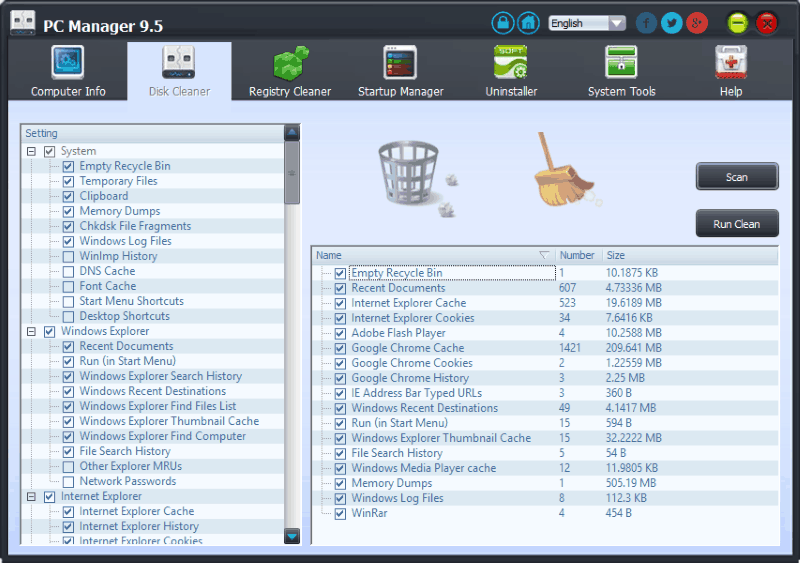The width and height of the screenshot is (800, 563).
Task: Sort results by Name column header
Action: tap(433, 255)
